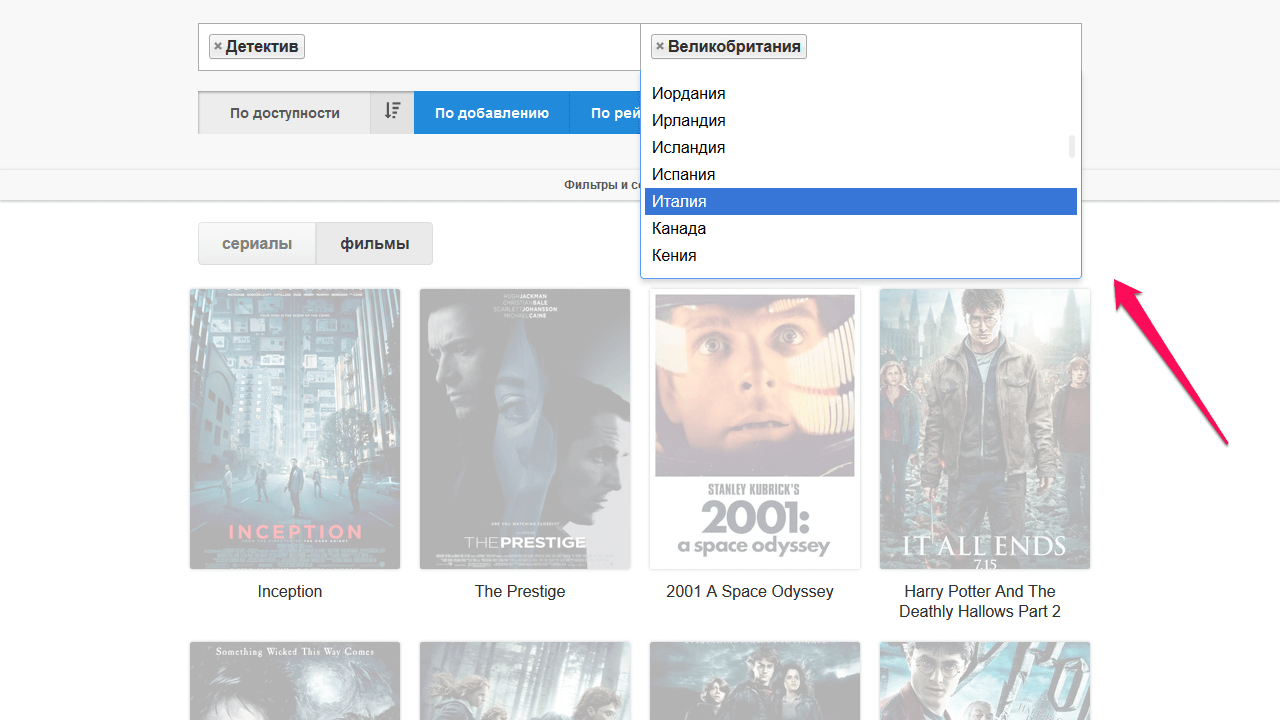Open the Inception poster
This screenshot has width=1280, height=720.
295,429
